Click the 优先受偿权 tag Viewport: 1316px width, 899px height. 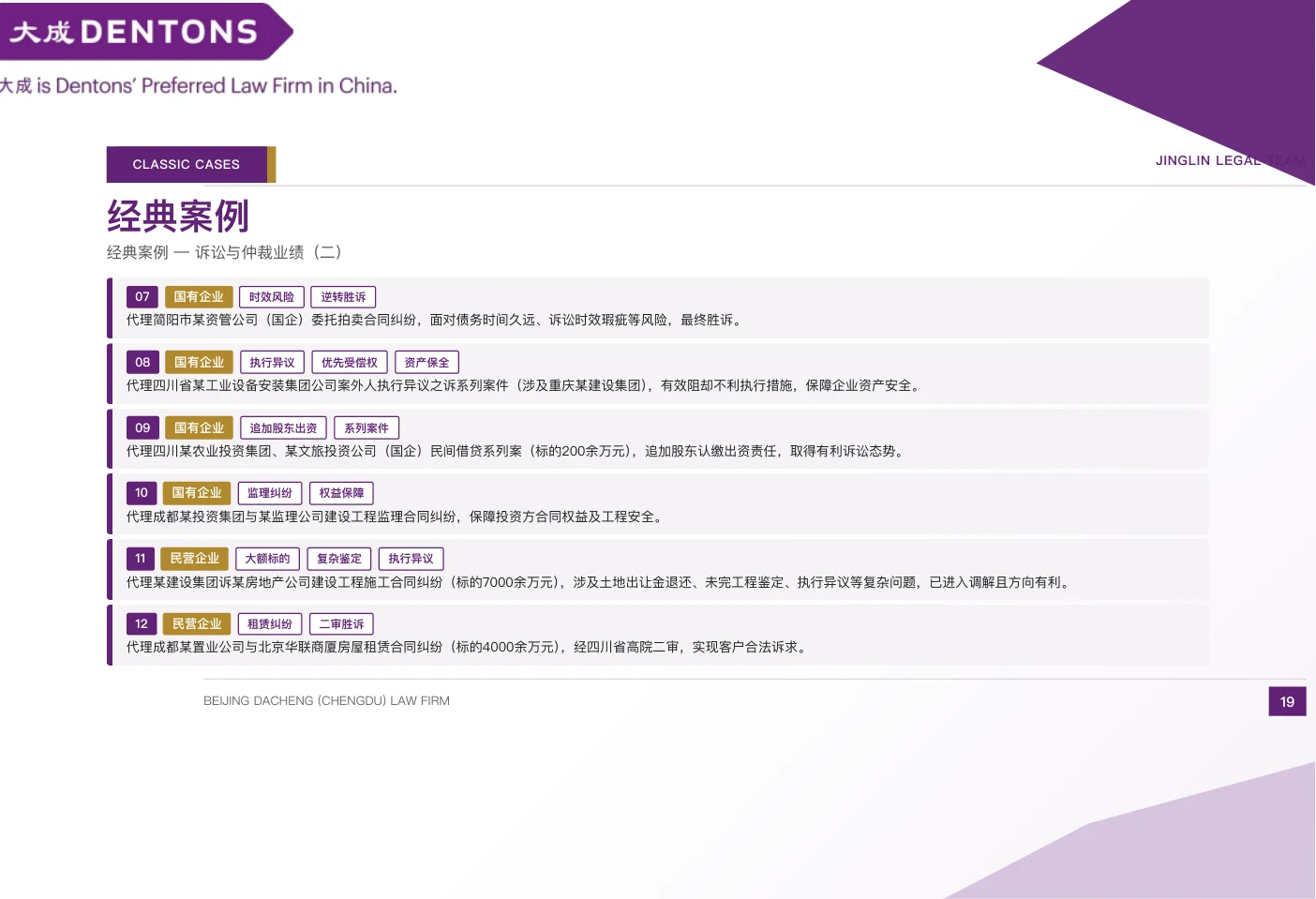350,363
